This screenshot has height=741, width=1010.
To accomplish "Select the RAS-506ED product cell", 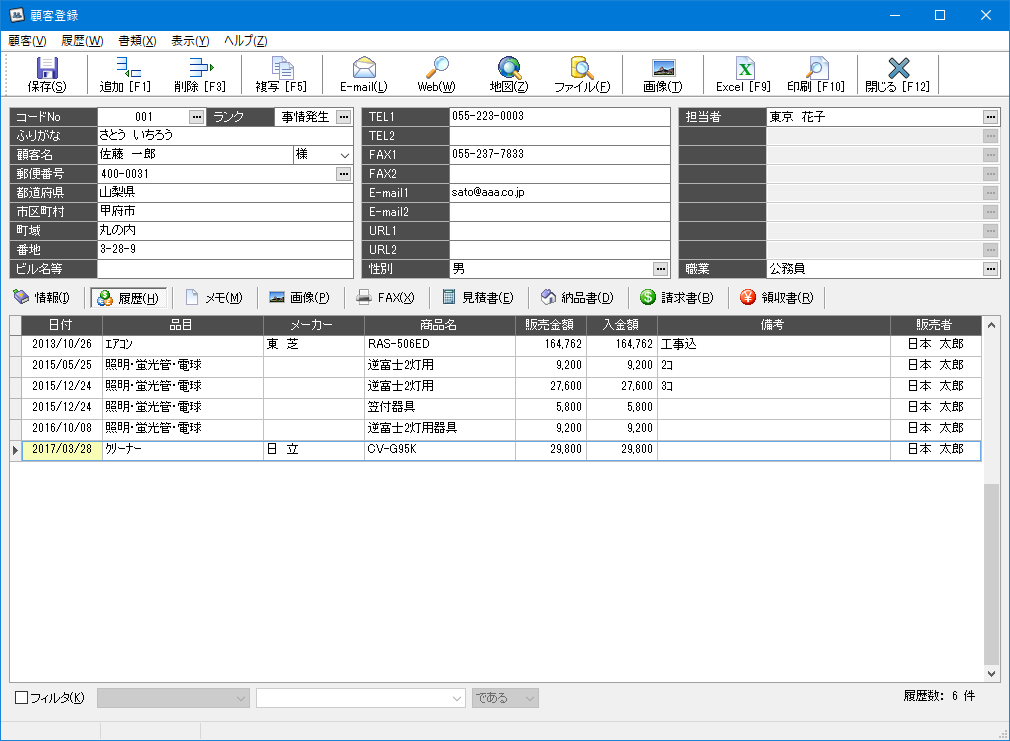I will [x=440, y=345].
